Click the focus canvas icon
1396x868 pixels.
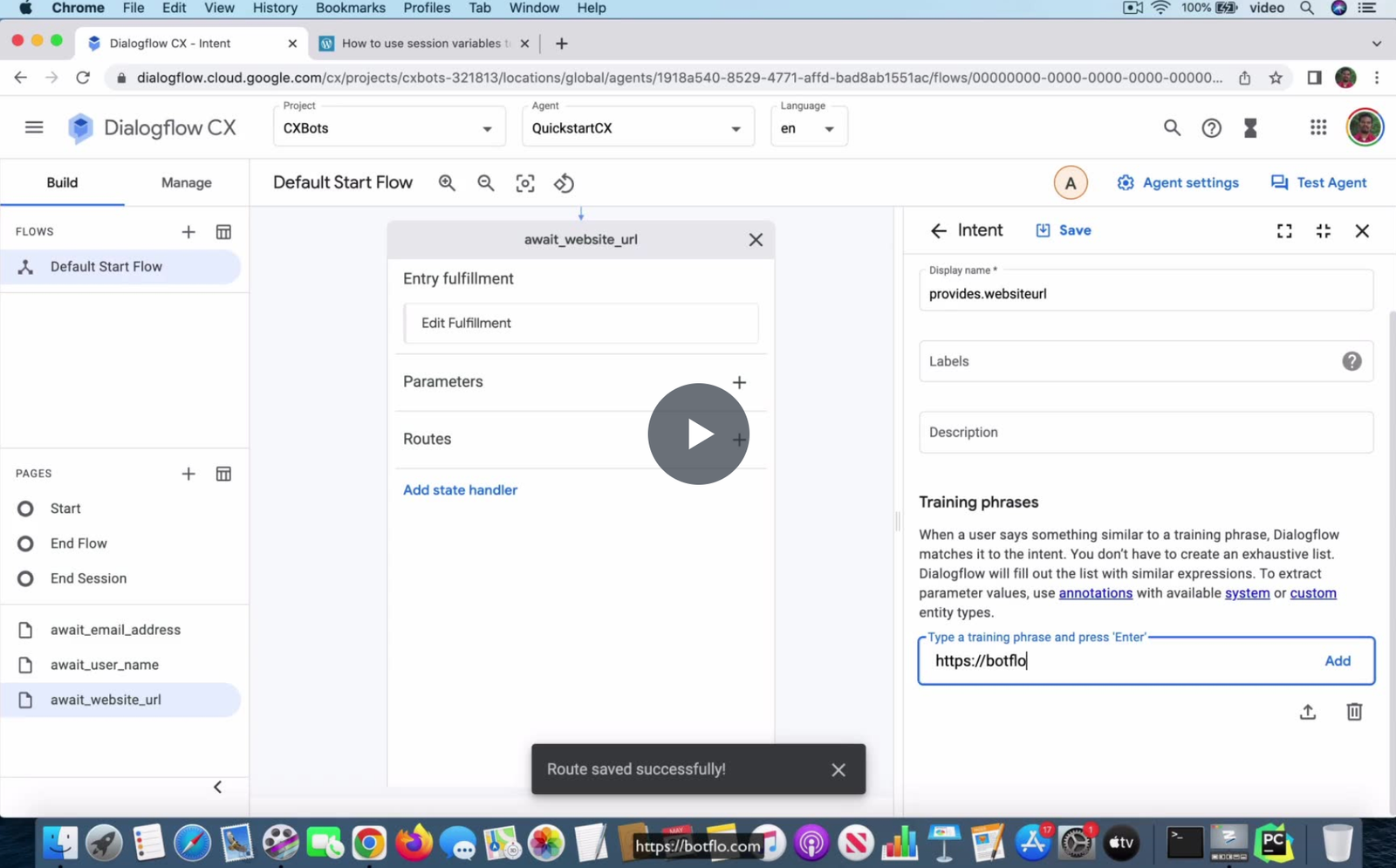pyautogui.click(x=525, y=183)
